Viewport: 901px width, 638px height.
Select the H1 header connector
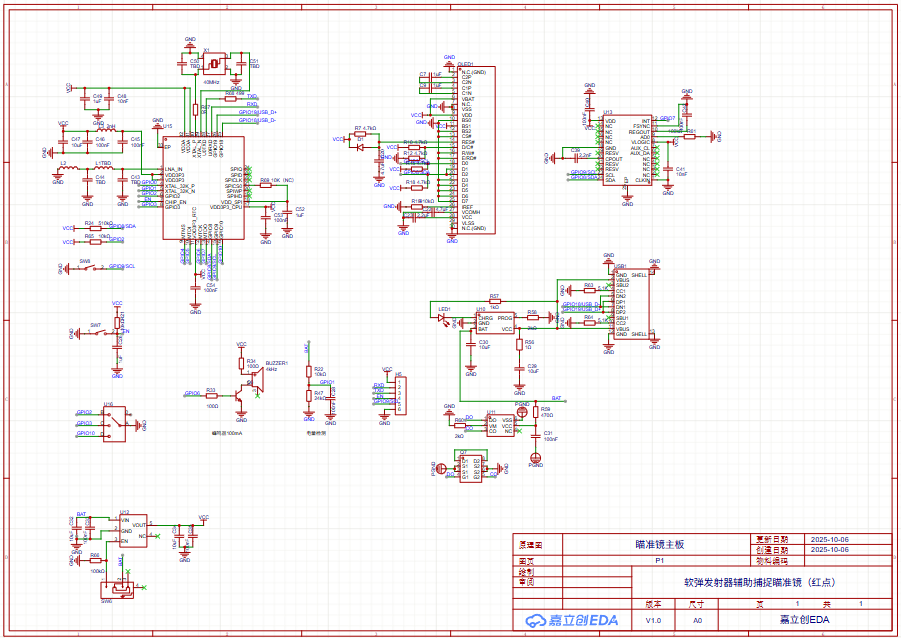[x=401, y=396]
